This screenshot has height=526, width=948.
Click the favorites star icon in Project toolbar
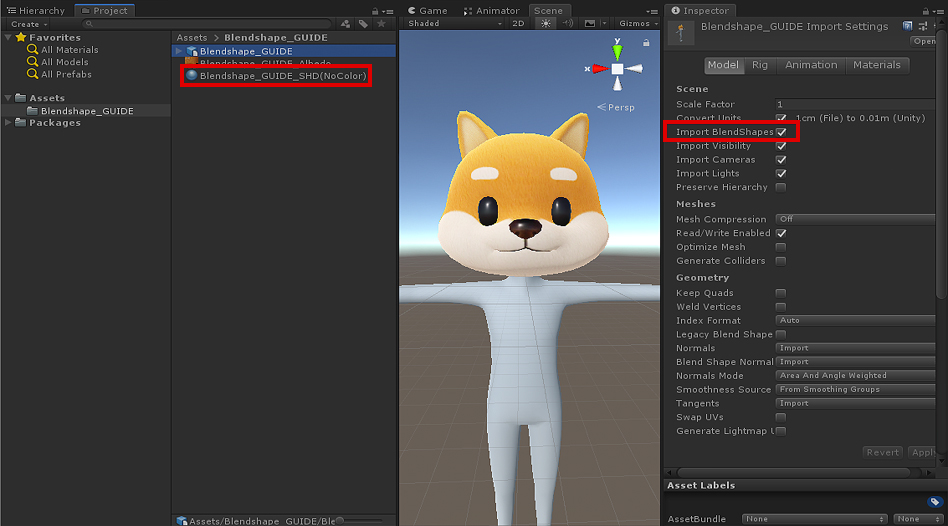[x=381, y=24]
